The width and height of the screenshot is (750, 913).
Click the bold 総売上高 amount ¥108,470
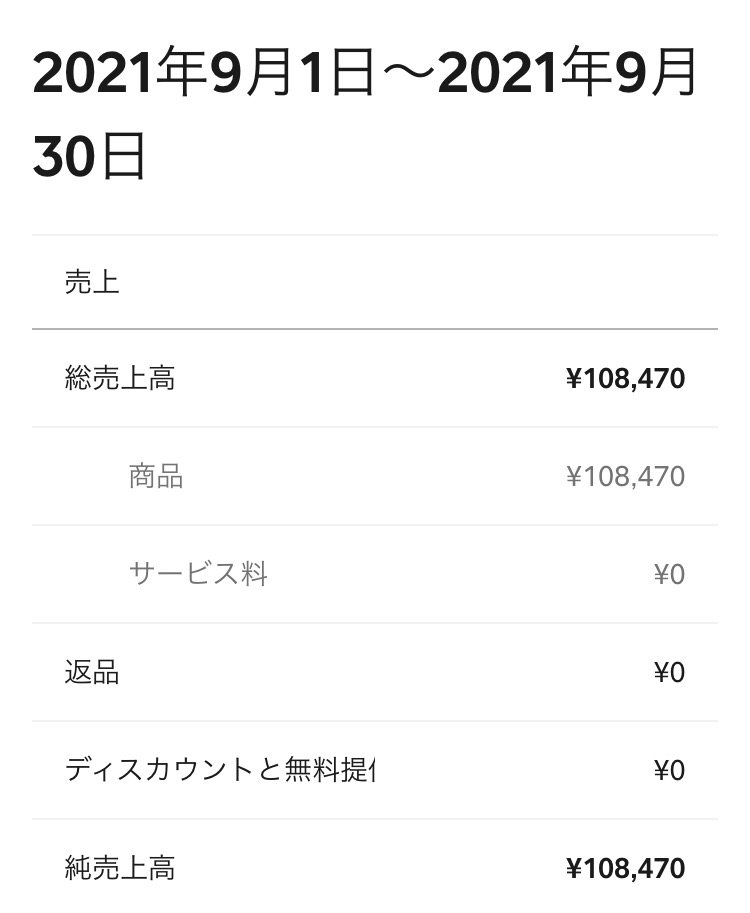[625, 379]
